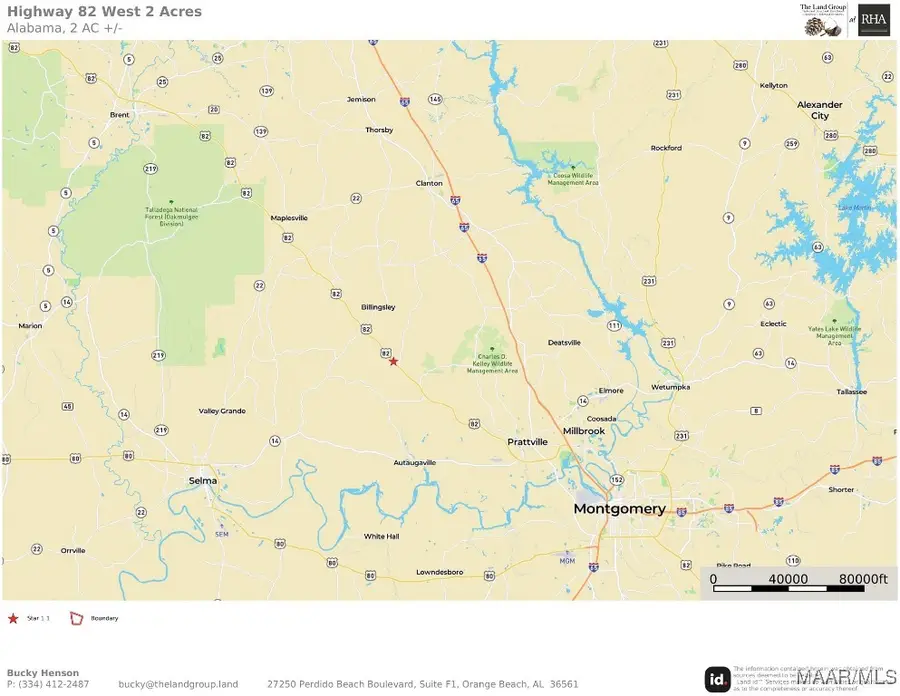Click the bucky@thelandgroup.land email address
This screenshot has height=696, width=900.
coord(178,684)
